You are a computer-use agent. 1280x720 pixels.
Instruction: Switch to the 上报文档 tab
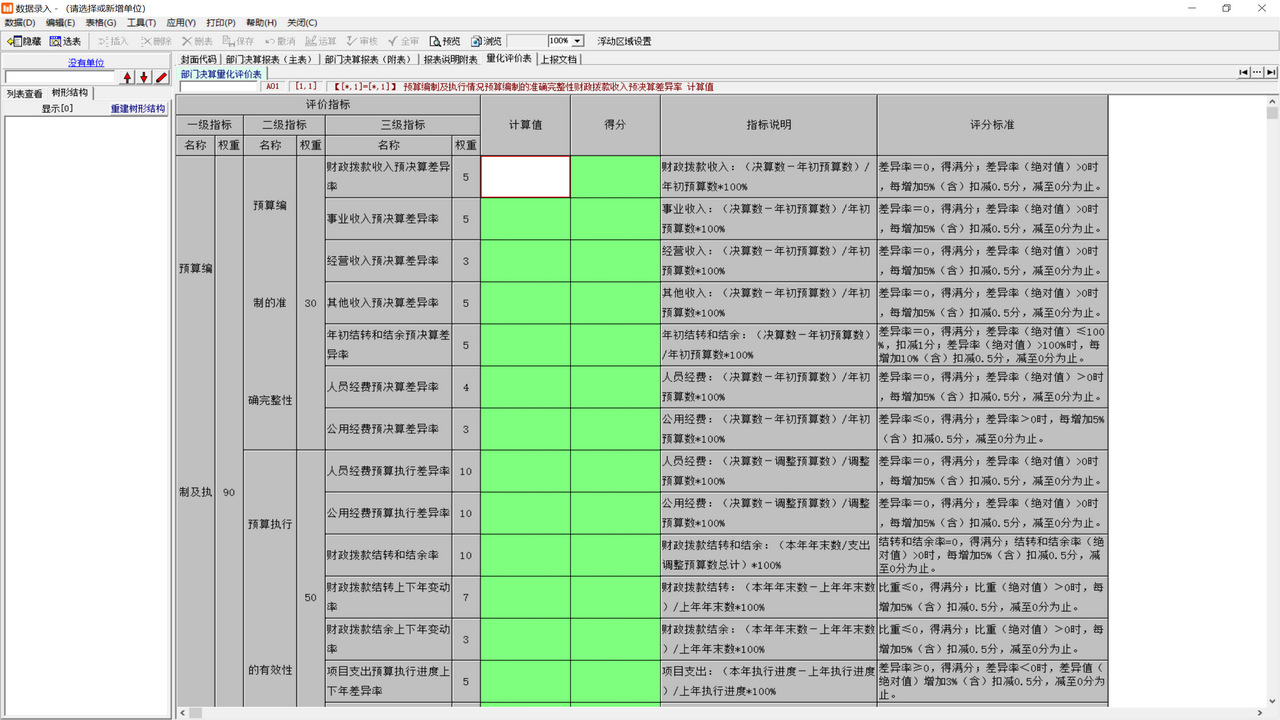(560, 59)
